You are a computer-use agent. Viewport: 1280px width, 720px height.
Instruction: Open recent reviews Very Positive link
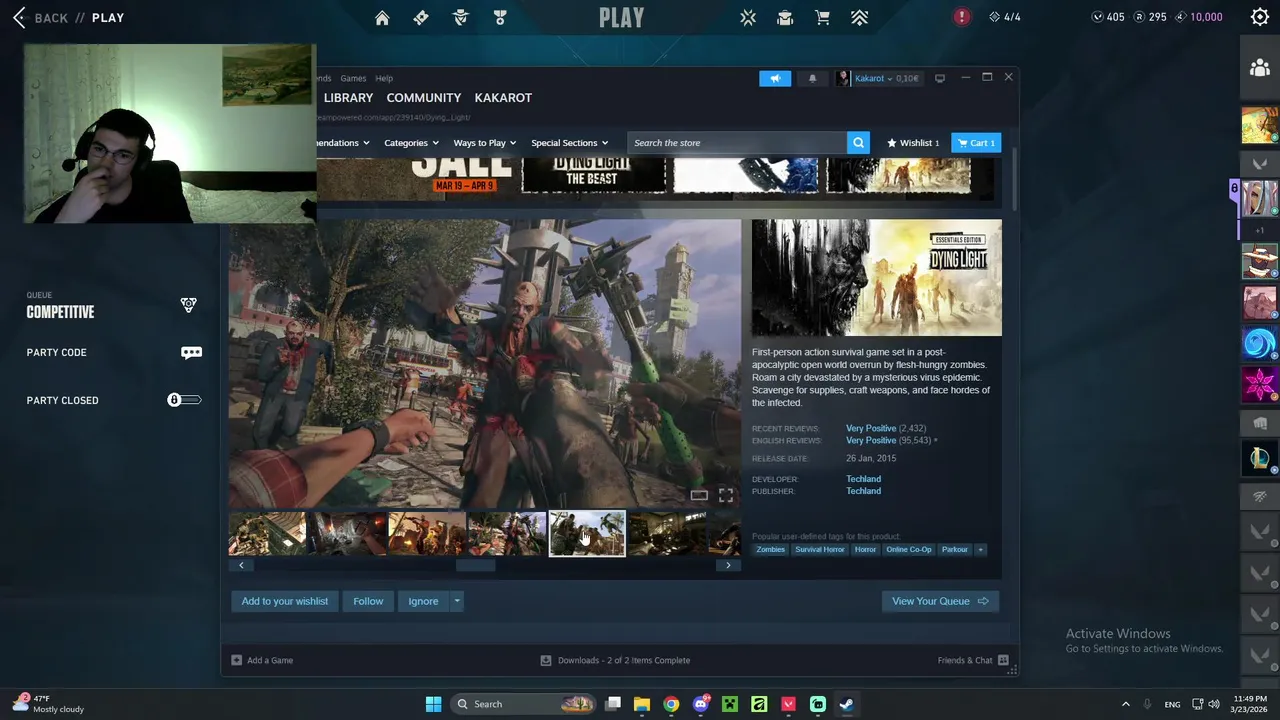(871, 428)
